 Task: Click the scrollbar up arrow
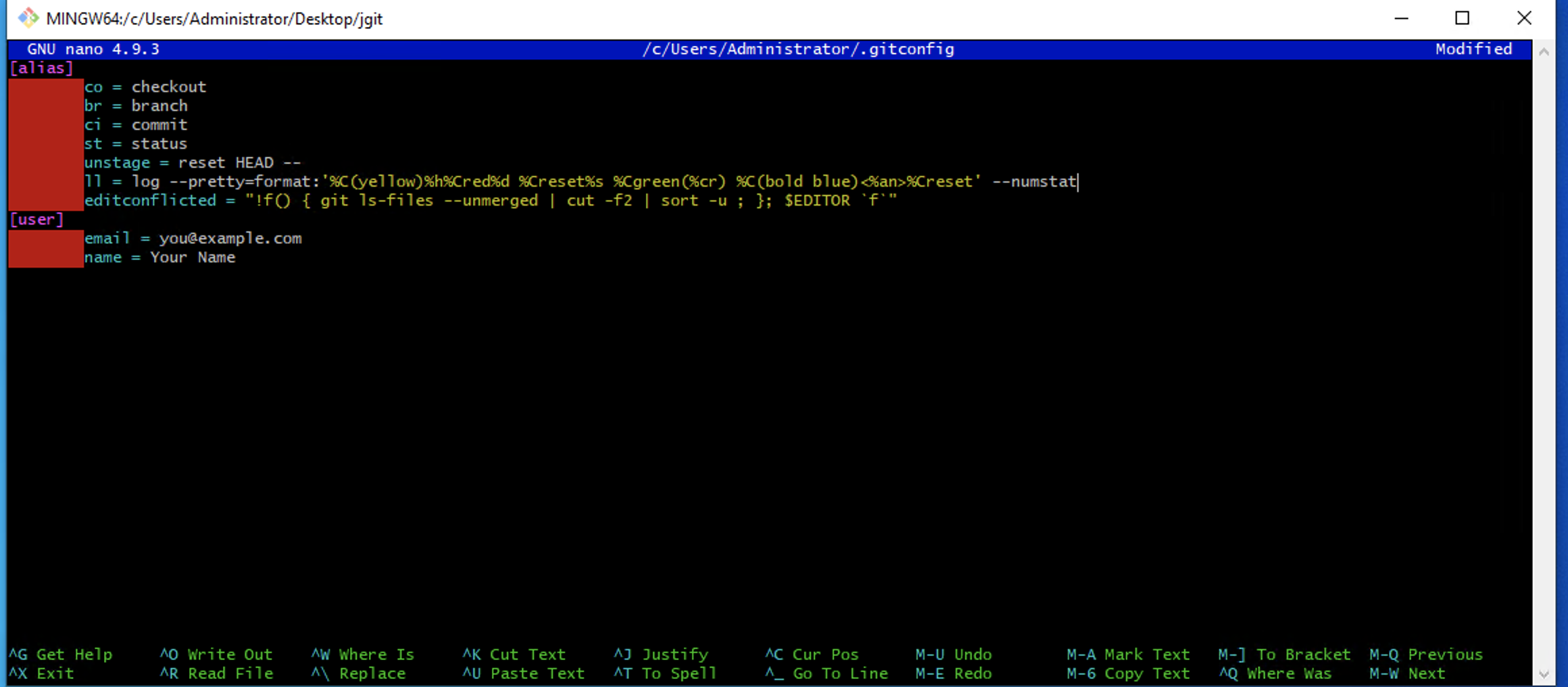tap(1544, 52)
